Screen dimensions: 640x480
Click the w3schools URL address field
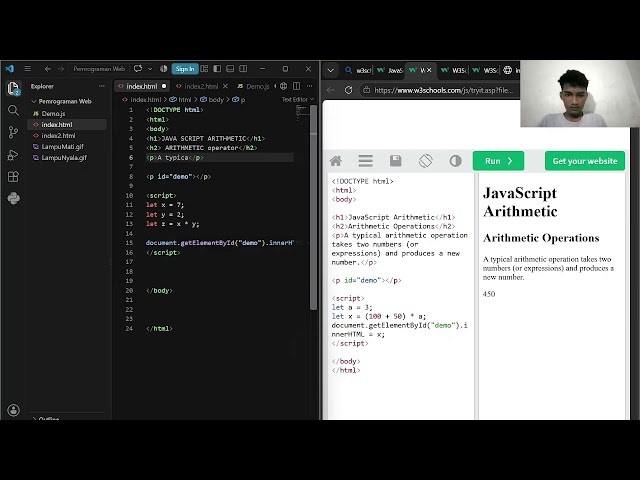tap(444, 90)
